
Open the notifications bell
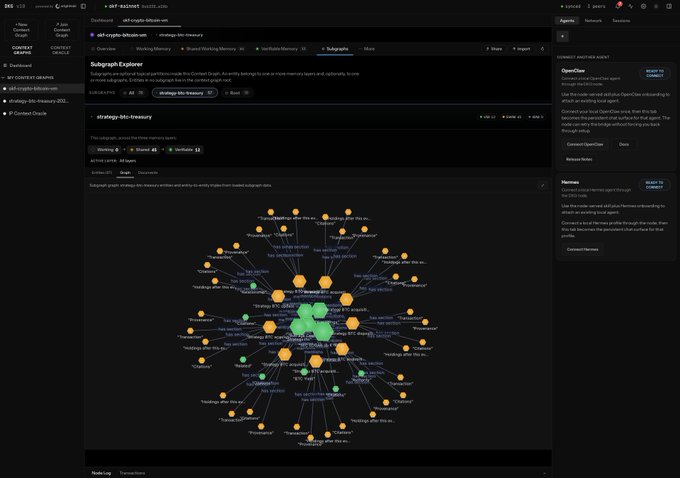pyautogui.click(x=618, y=6)
